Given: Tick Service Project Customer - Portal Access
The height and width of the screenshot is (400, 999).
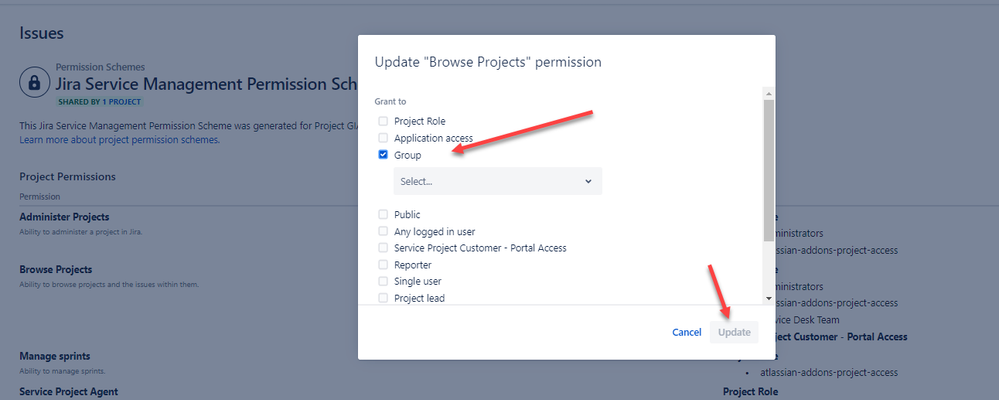Looking at the screenshot, I should click(383, 248).
